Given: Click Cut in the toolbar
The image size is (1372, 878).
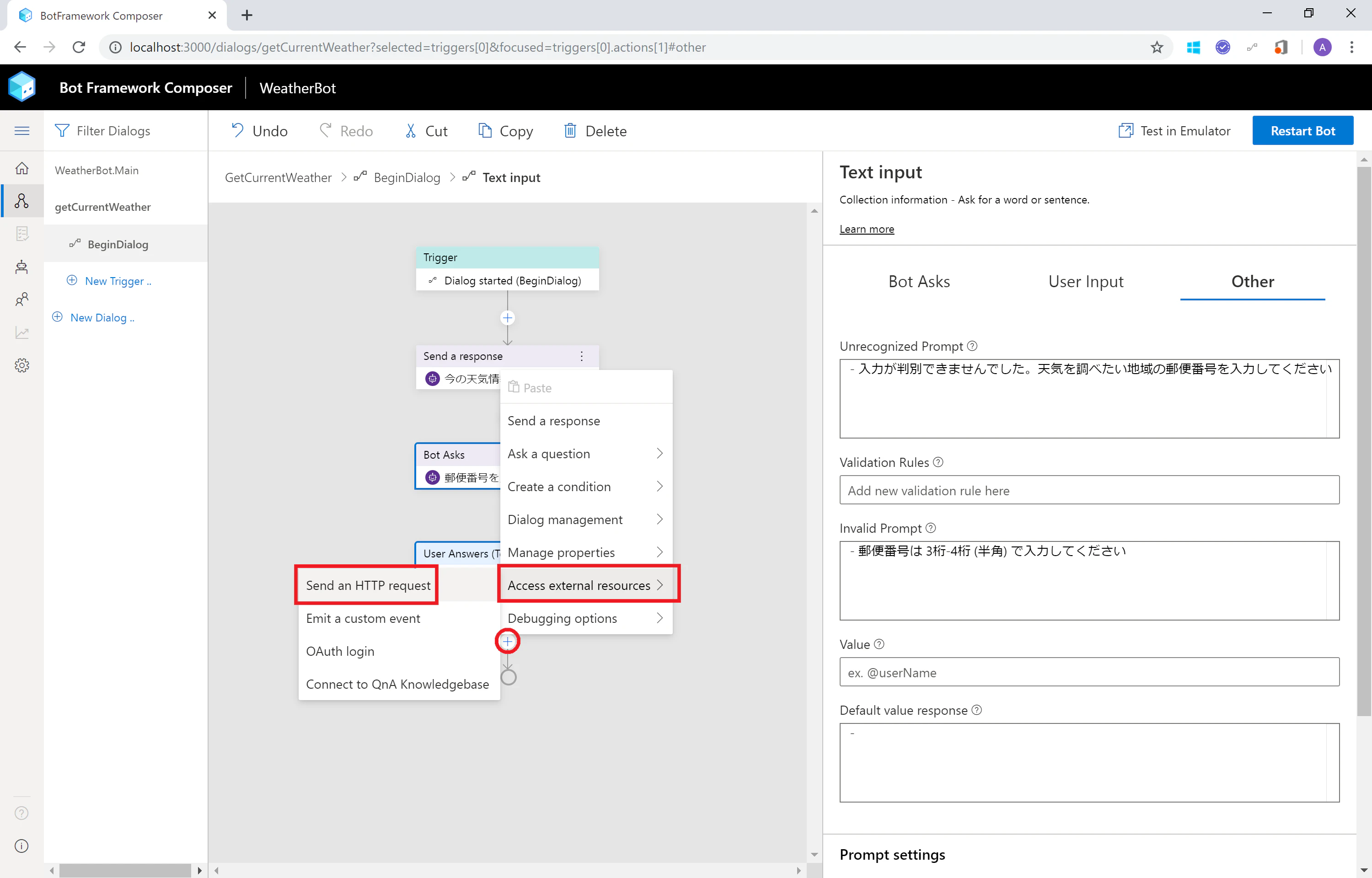Looking at the screenshot, I should pyautogui.click(x=426, y=131).
